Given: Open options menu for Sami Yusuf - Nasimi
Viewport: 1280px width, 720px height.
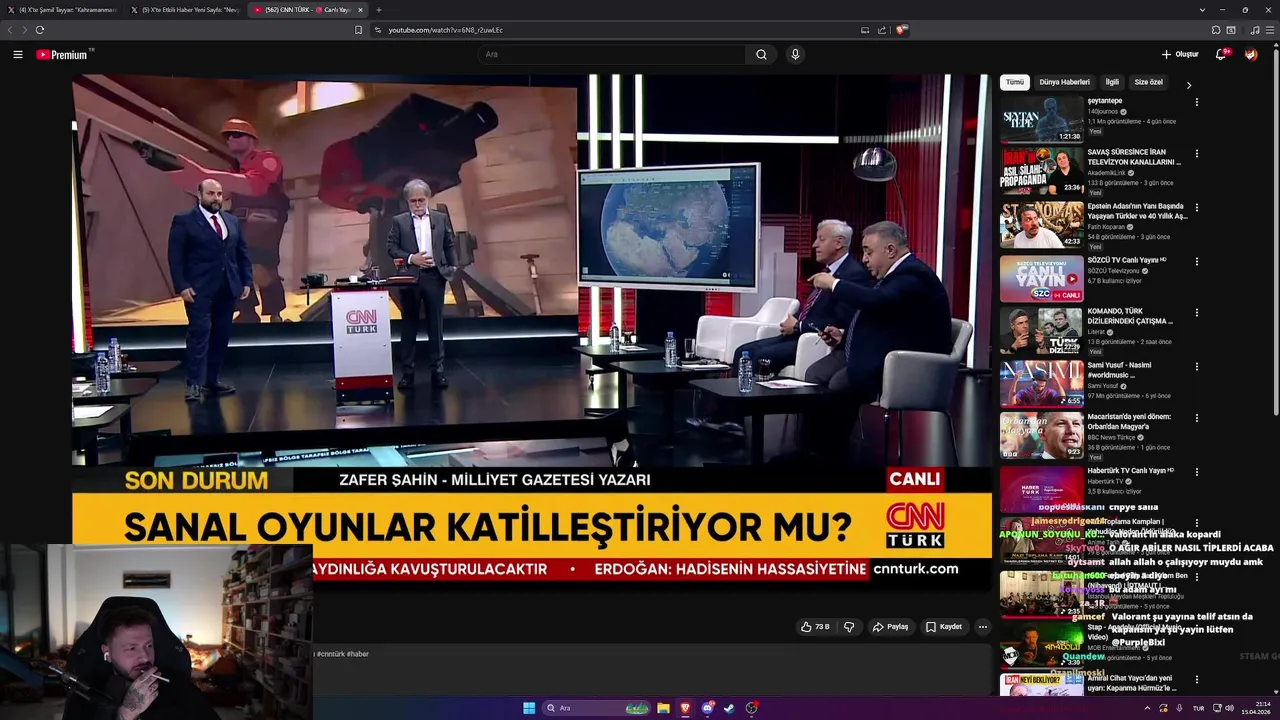Looking at the screenshot, I should pos(1196,366).
